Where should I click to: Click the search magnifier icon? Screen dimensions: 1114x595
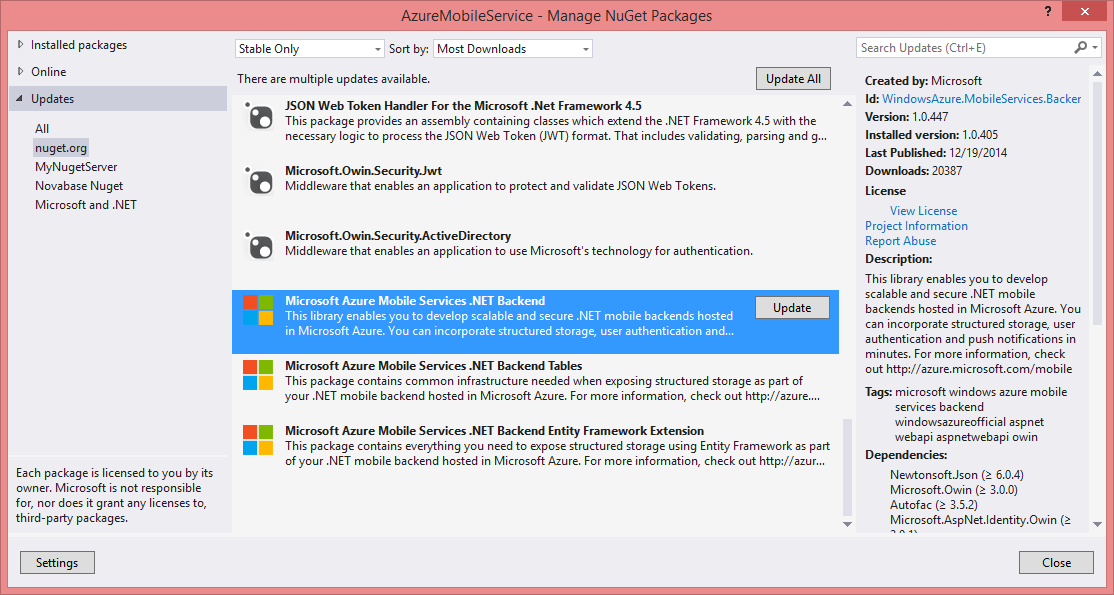[x=1080, y=48]
